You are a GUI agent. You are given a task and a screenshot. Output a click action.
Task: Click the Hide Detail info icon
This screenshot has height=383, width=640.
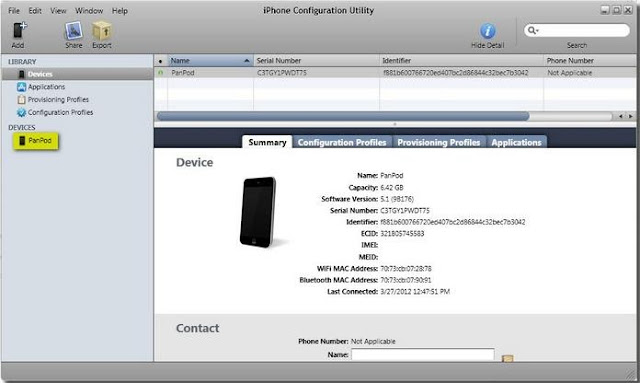click(487, 31)
